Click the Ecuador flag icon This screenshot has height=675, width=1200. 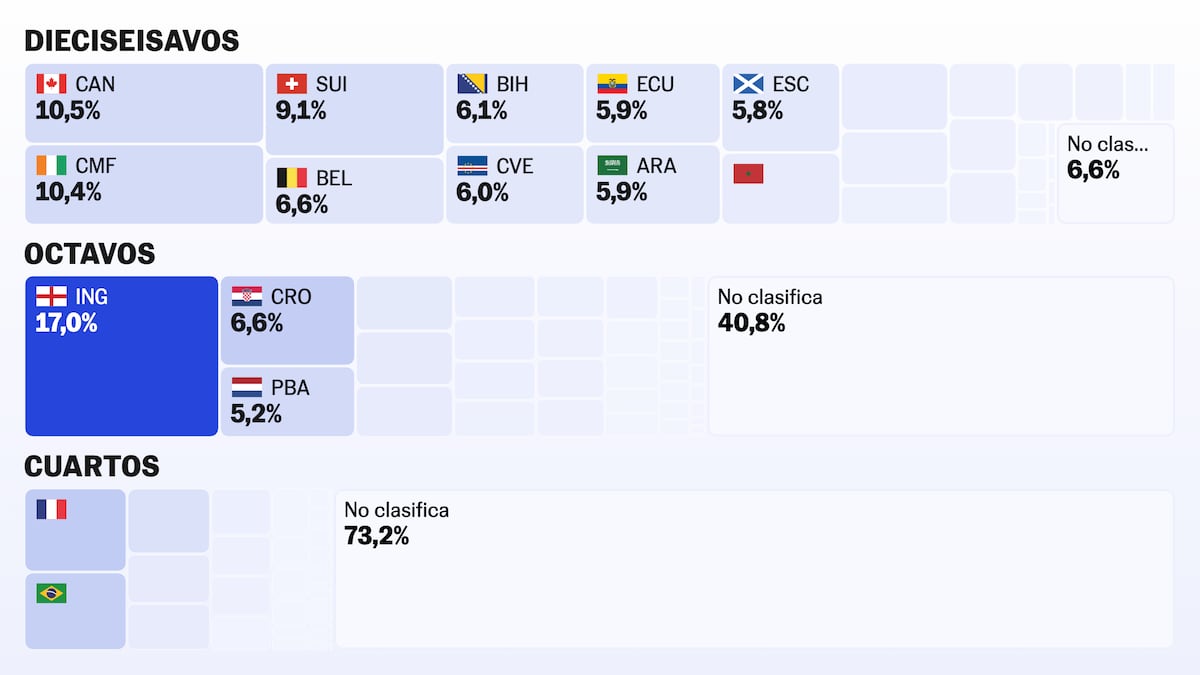pos(612,84)
